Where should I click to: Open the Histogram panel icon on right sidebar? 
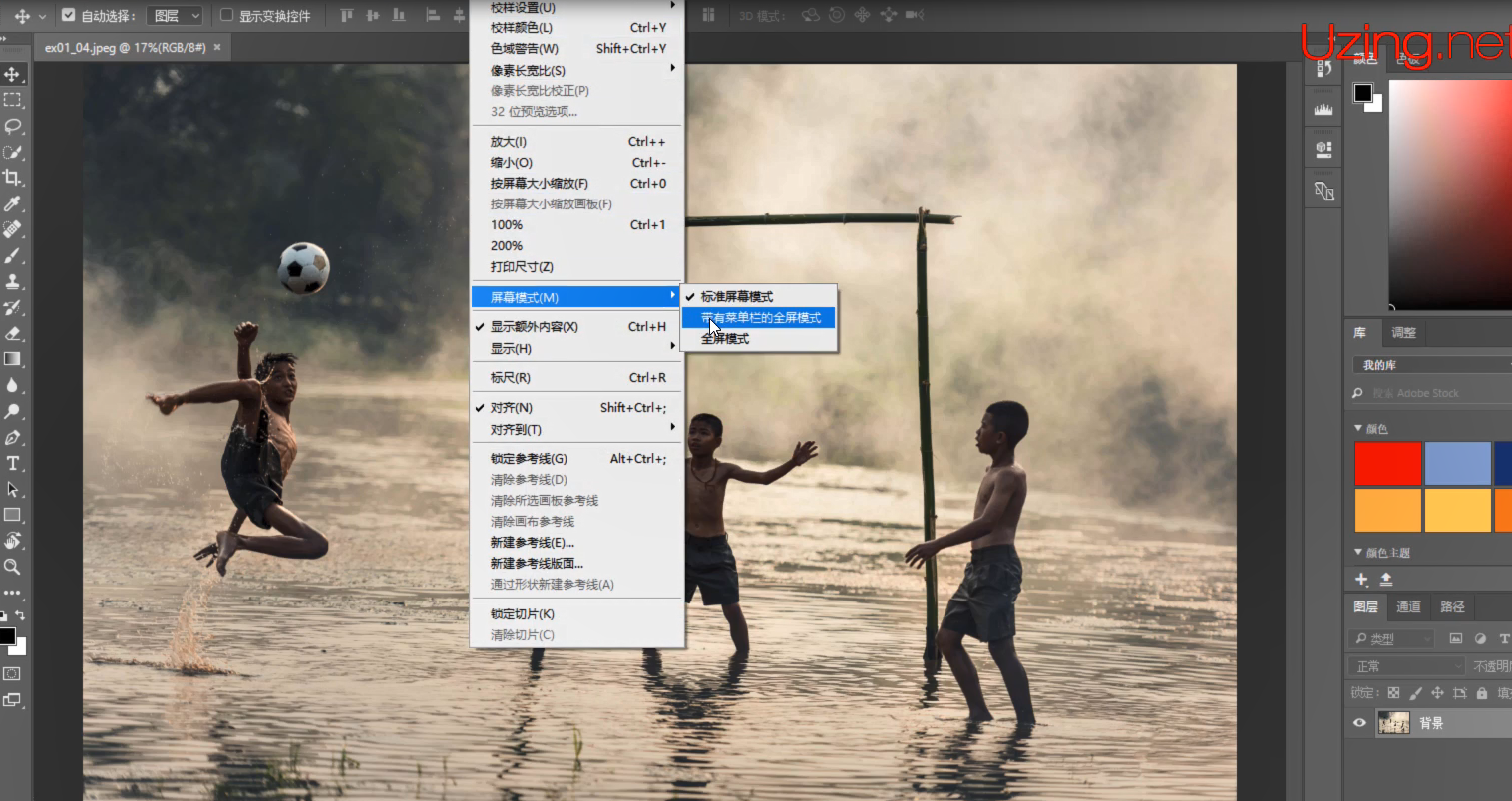coord(1323,107)
